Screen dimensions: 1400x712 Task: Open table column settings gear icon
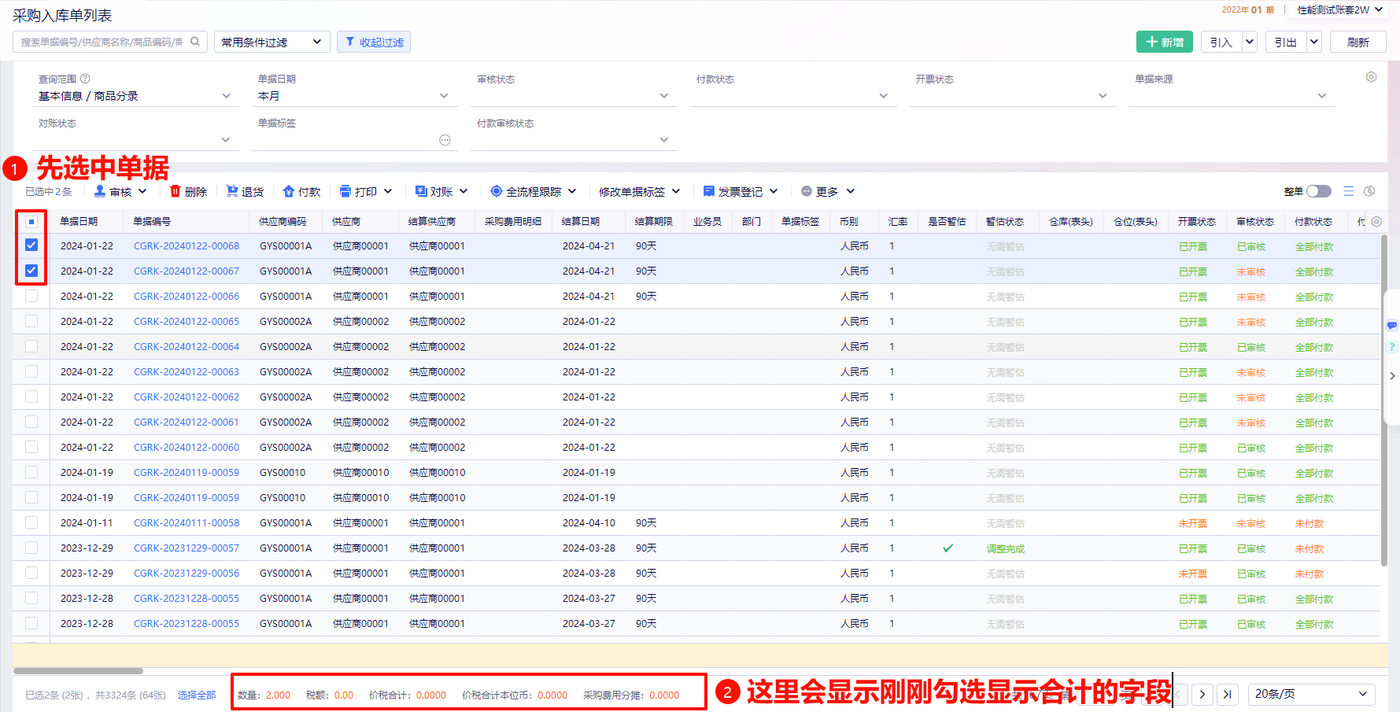click(1376, 221)
